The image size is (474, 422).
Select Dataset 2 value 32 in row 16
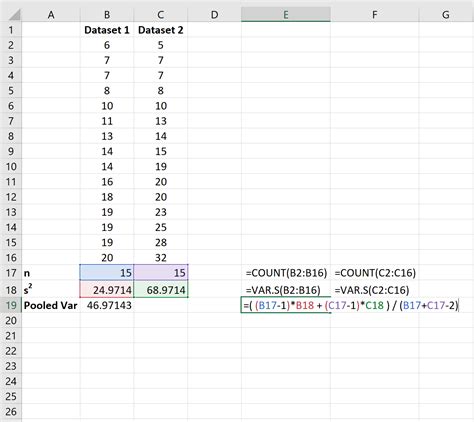pos(161,258)
